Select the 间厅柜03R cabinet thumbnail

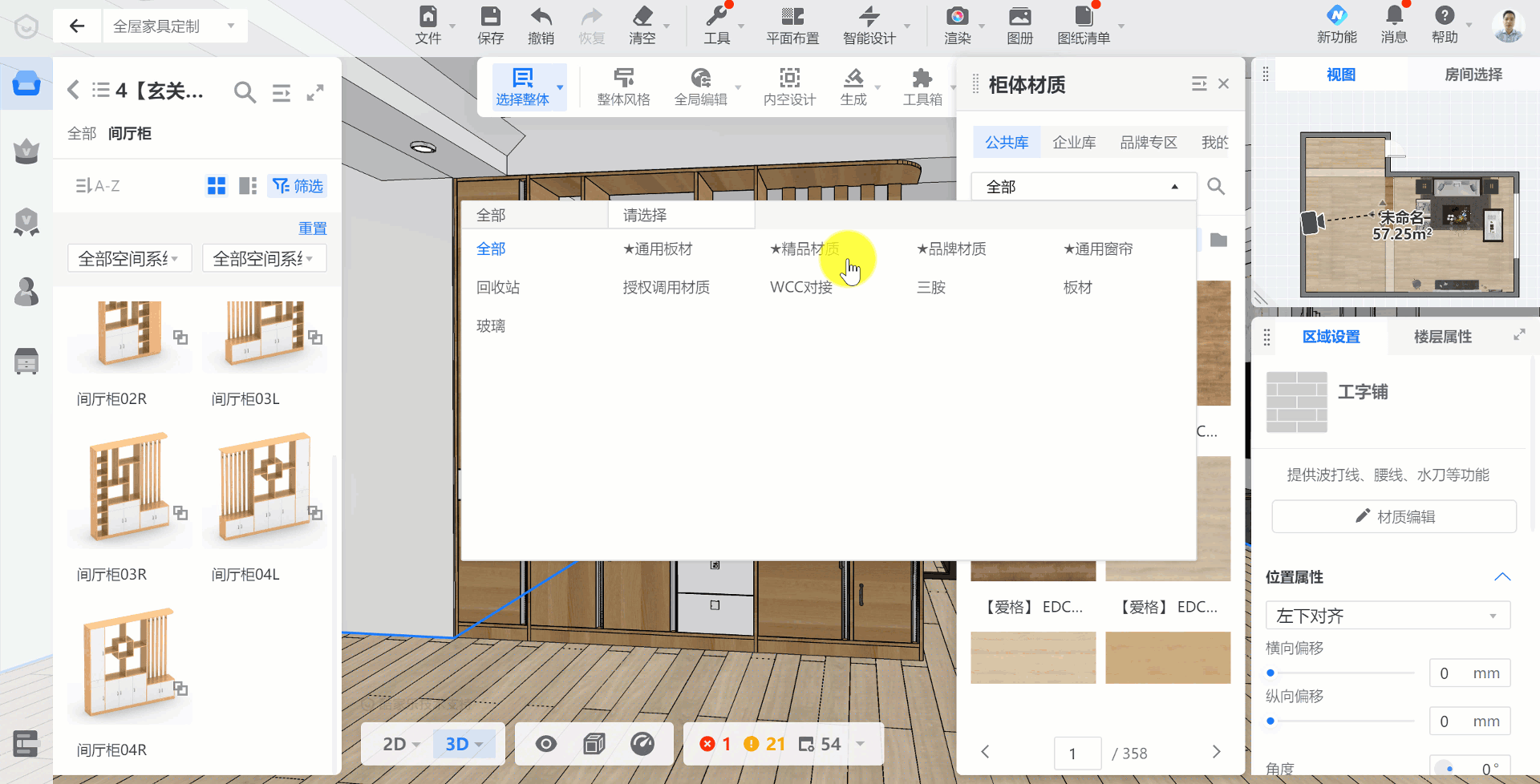tap(130, 489)
